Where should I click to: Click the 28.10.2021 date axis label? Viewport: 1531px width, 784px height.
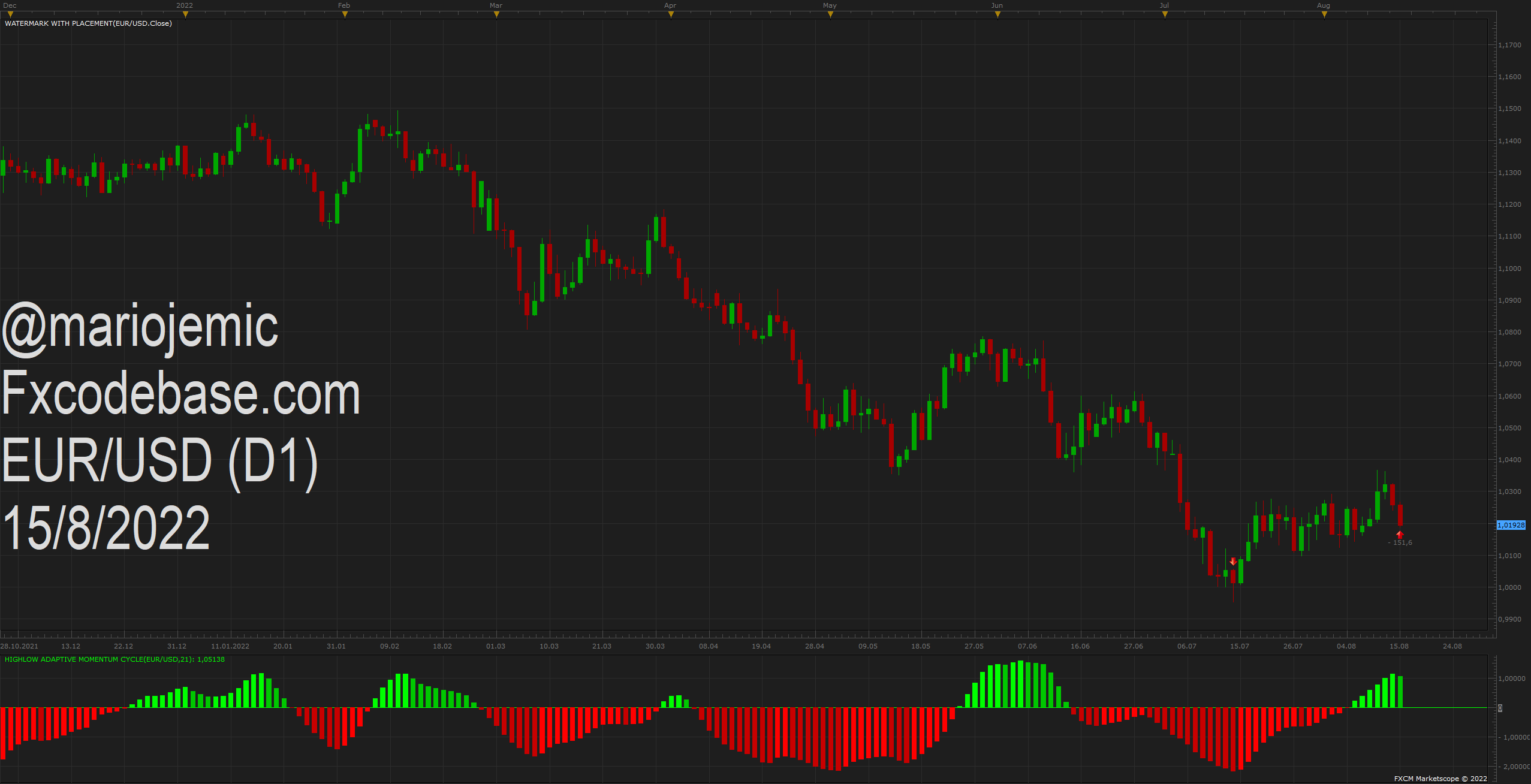point(19,646)
